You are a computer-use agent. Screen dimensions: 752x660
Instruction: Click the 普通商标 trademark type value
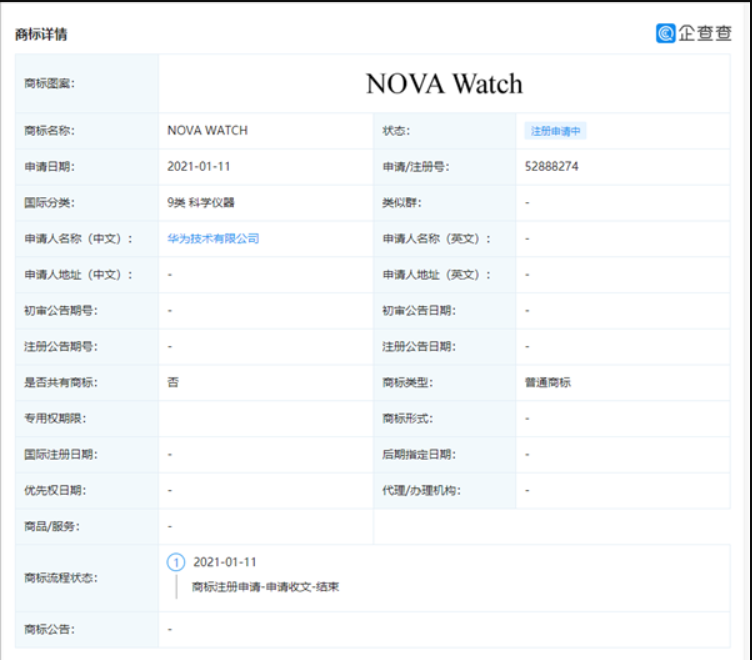548,382
